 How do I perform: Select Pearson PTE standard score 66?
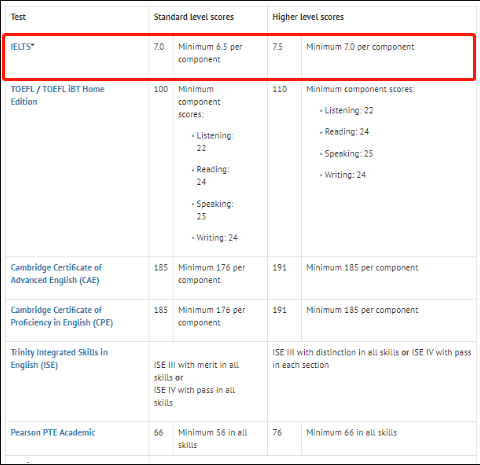pyautogui.click(x=158, y=432)
